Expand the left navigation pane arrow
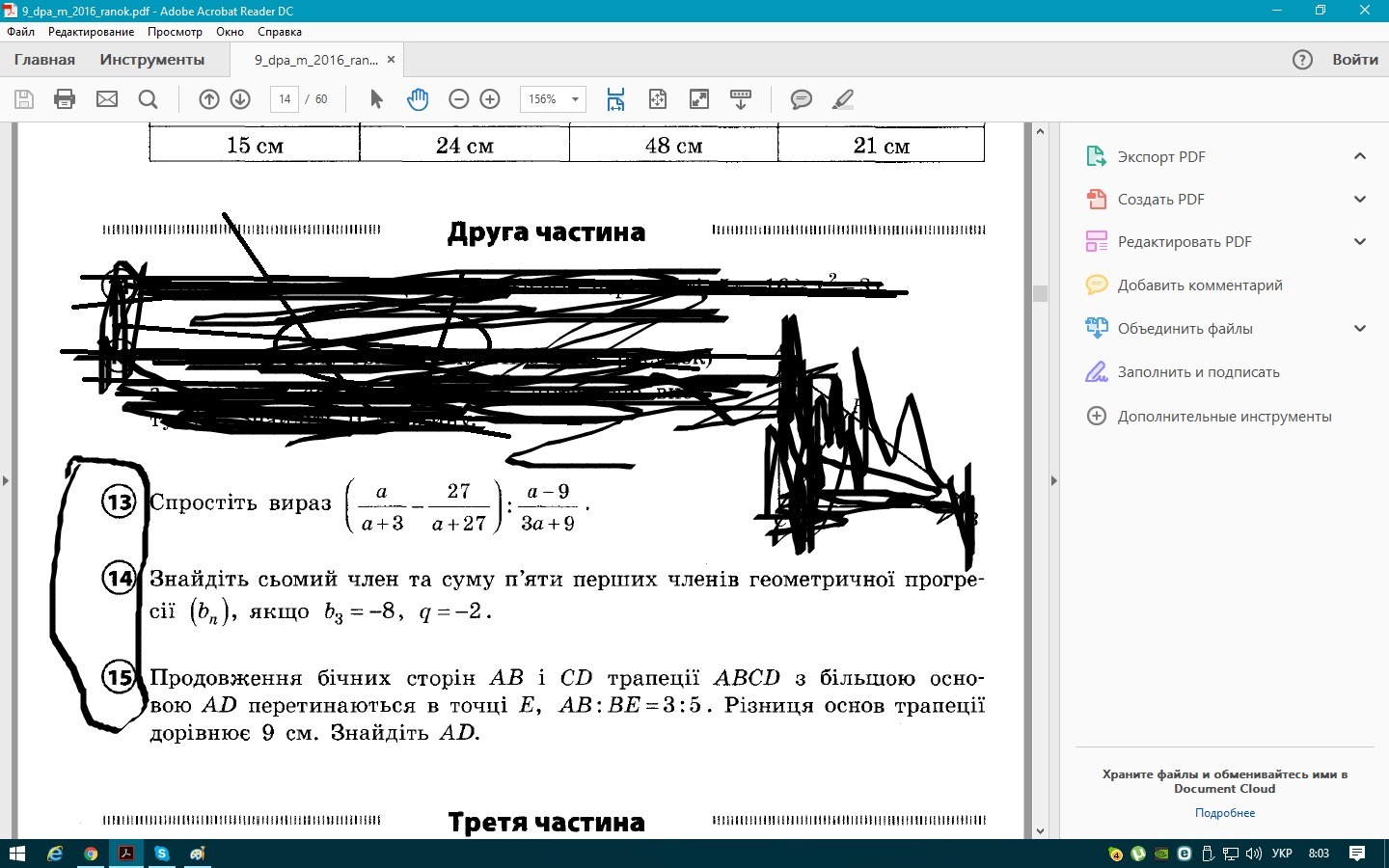 pos(6,480)
